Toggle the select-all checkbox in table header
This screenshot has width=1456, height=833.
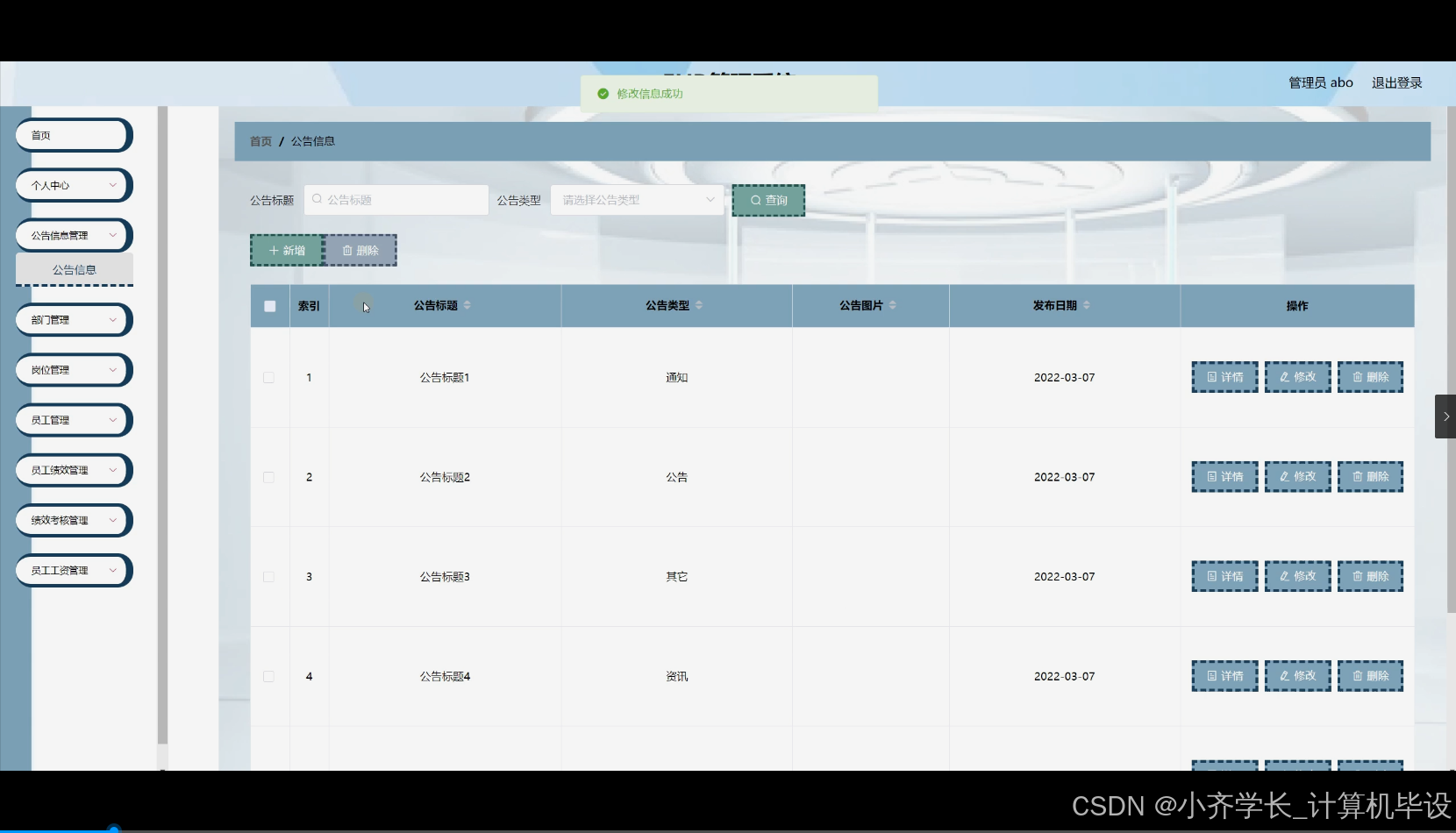click(269, 306)
